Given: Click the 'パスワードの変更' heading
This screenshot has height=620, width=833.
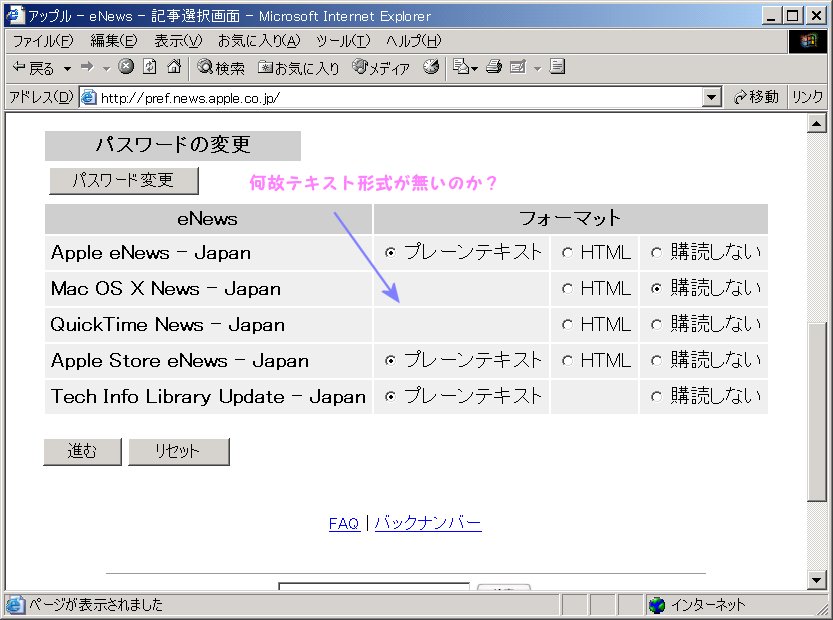Looking at the screenshot, I should pos(173,145).
